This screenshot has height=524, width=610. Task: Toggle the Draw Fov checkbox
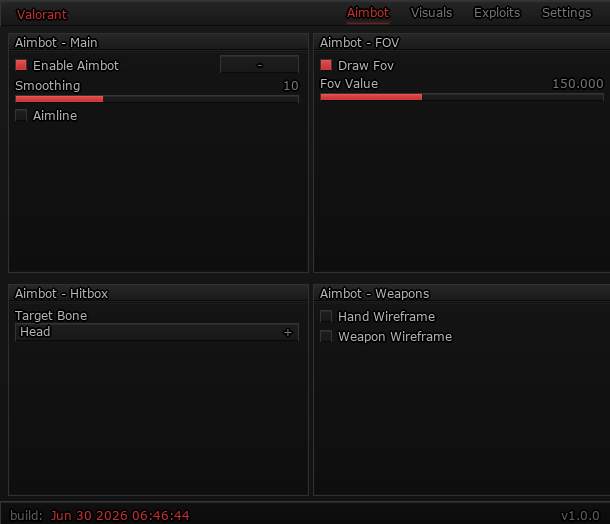pyautogui.click(x=326, y=65)
